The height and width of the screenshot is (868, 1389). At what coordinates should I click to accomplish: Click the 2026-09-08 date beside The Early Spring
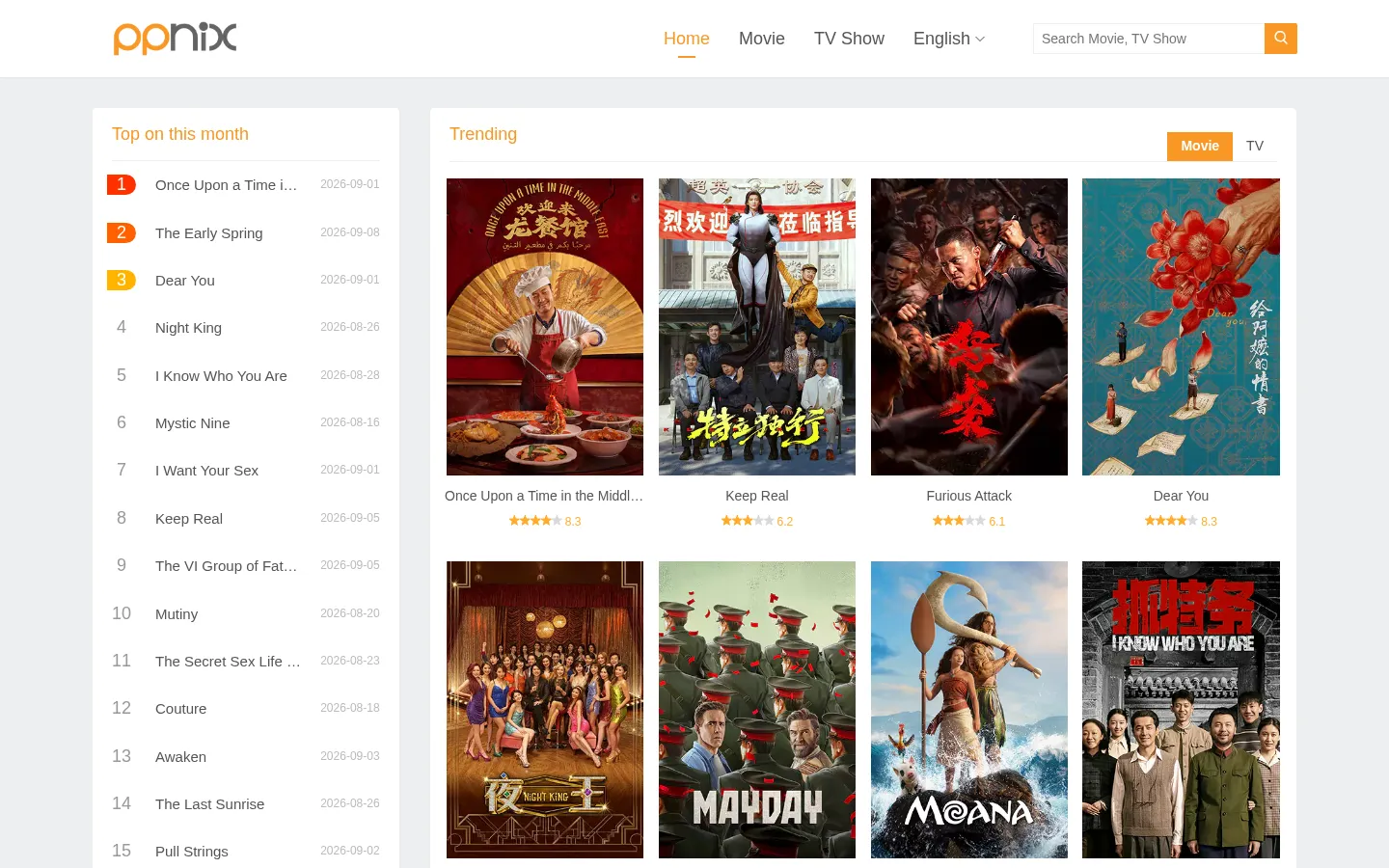click(x=350, y=232)
